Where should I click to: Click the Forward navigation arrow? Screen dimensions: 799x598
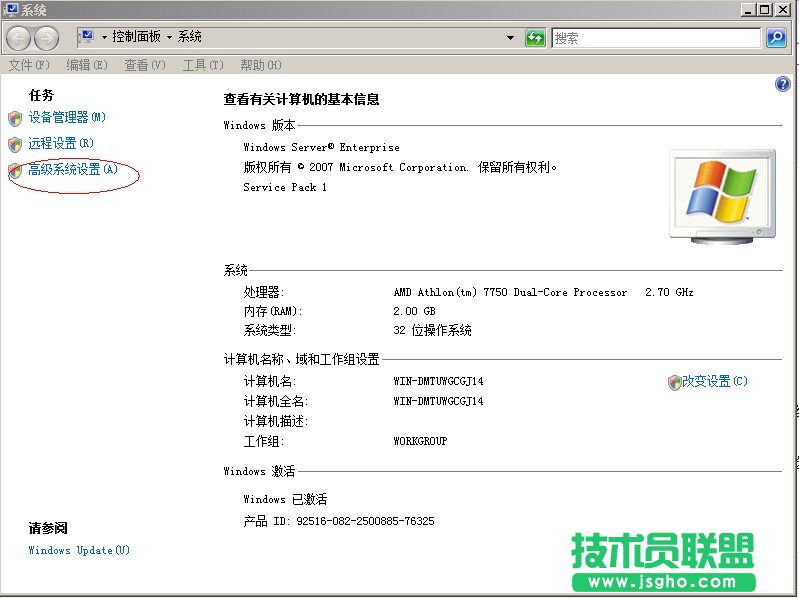pos(46,39)
